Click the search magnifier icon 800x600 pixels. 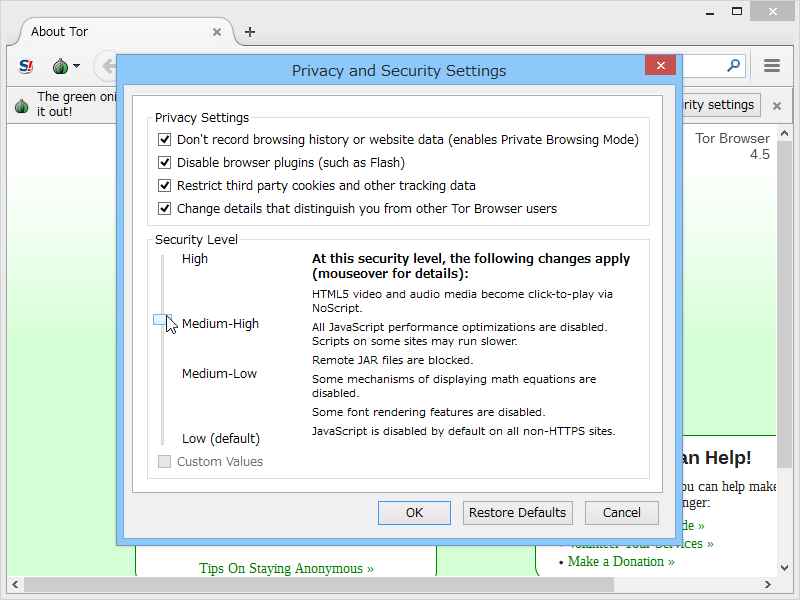pos(733,64)
